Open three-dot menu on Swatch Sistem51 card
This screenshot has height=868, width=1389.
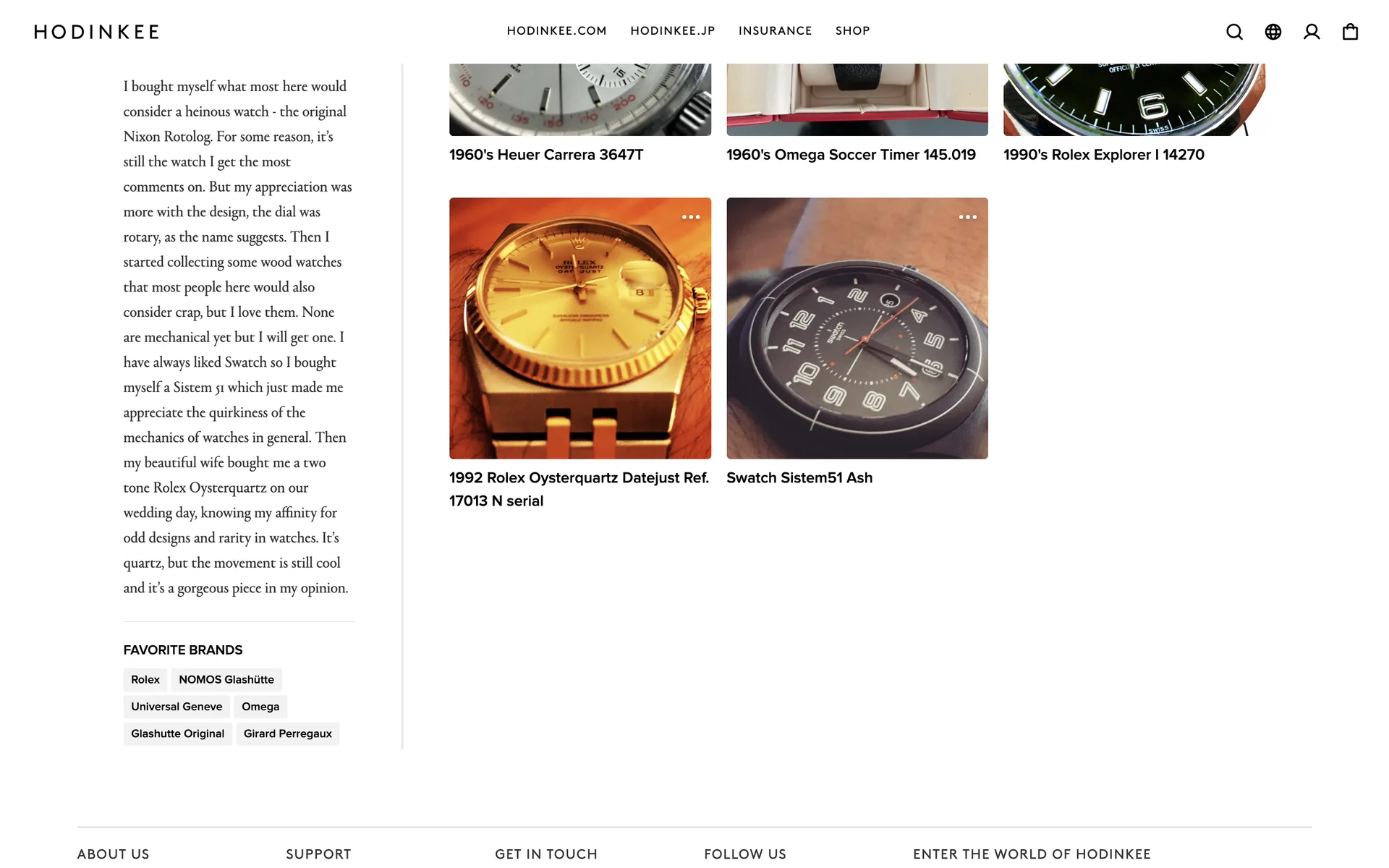pos(968,217)
